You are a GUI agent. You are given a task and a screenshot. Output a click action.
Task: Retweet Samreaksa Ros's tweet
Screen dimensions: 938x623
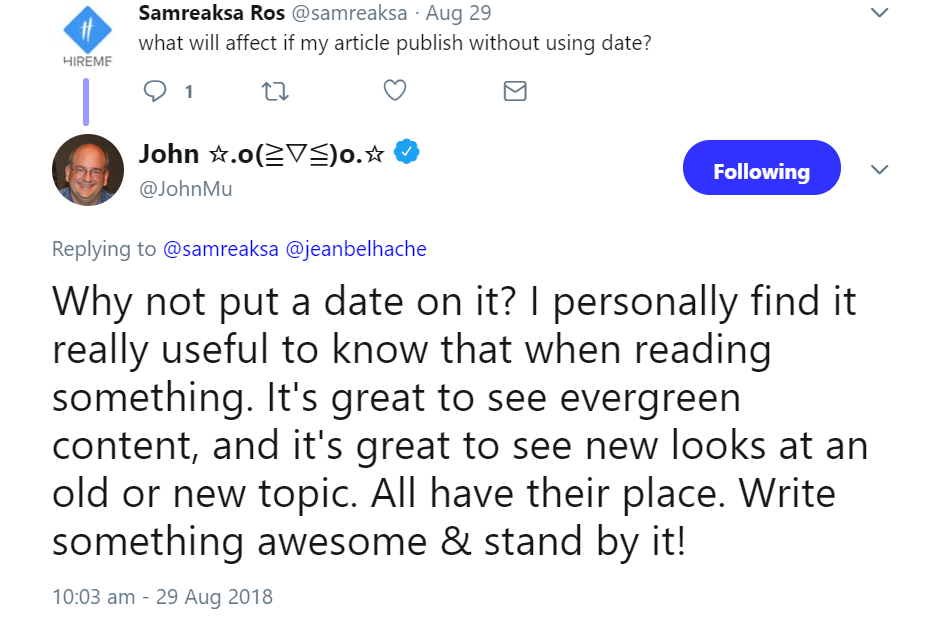point(274,92)
